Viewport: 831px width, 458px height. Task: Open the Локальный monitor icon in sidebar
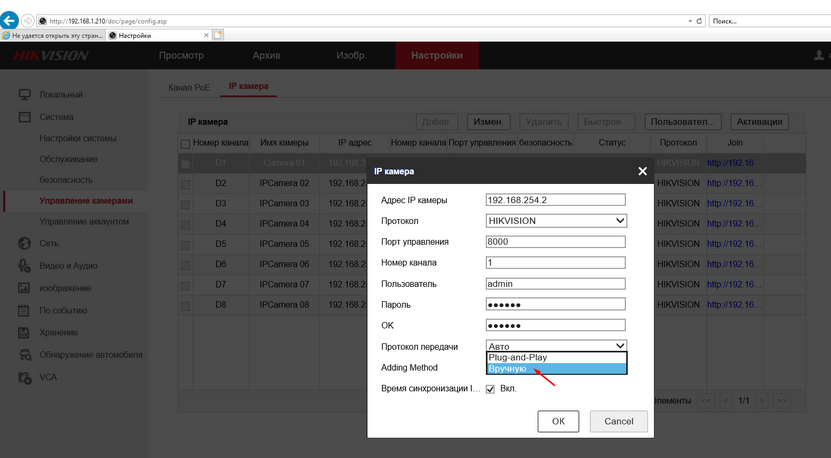[x=24, y=94]
